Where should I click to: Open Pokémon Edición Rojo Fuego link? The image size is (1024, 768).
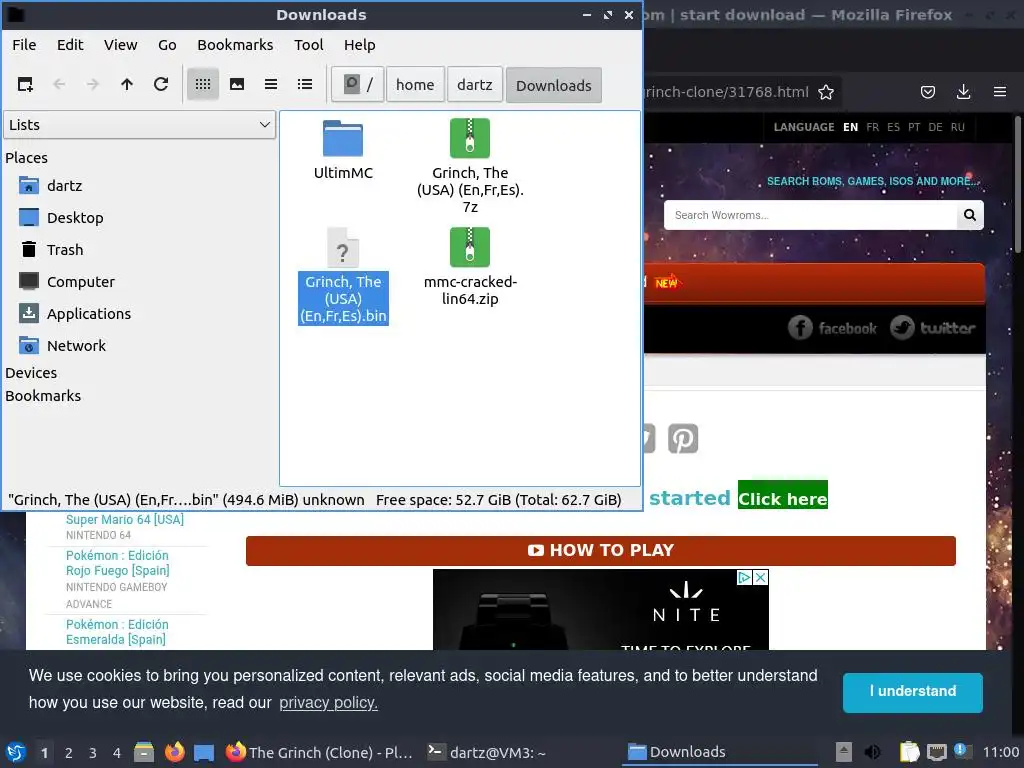tap(118, 563)
